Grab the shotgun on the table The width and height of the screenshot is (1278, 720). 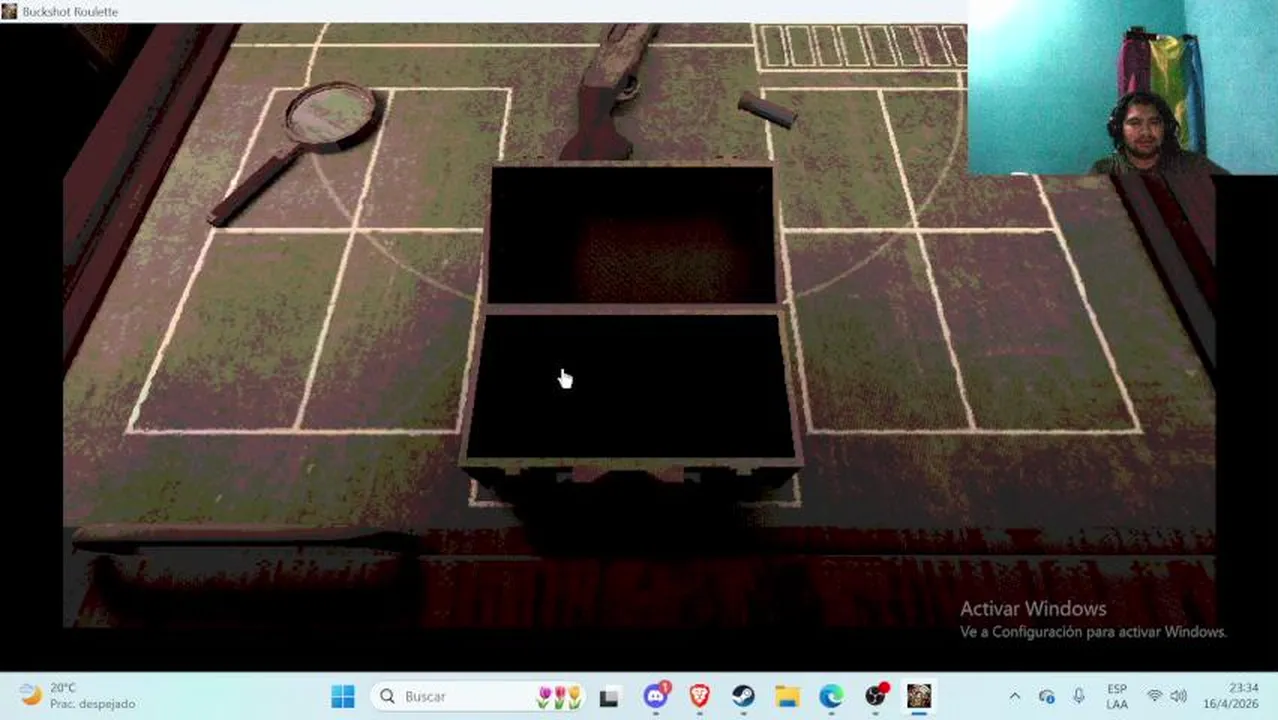tap(610, 92)
